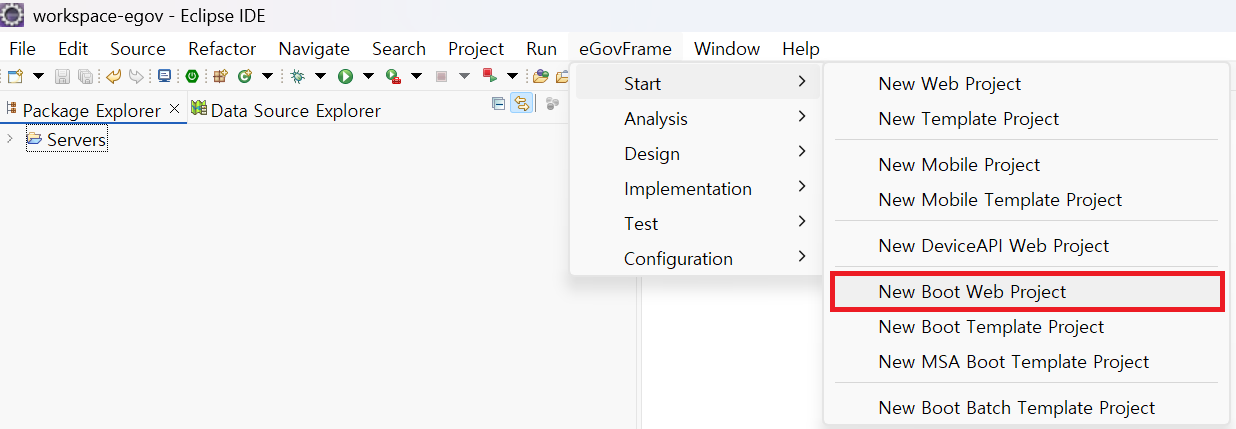Click the Save icon in toolbar
The width and height of the screenshot is (1236, 429).
click(x=62, y=76)
